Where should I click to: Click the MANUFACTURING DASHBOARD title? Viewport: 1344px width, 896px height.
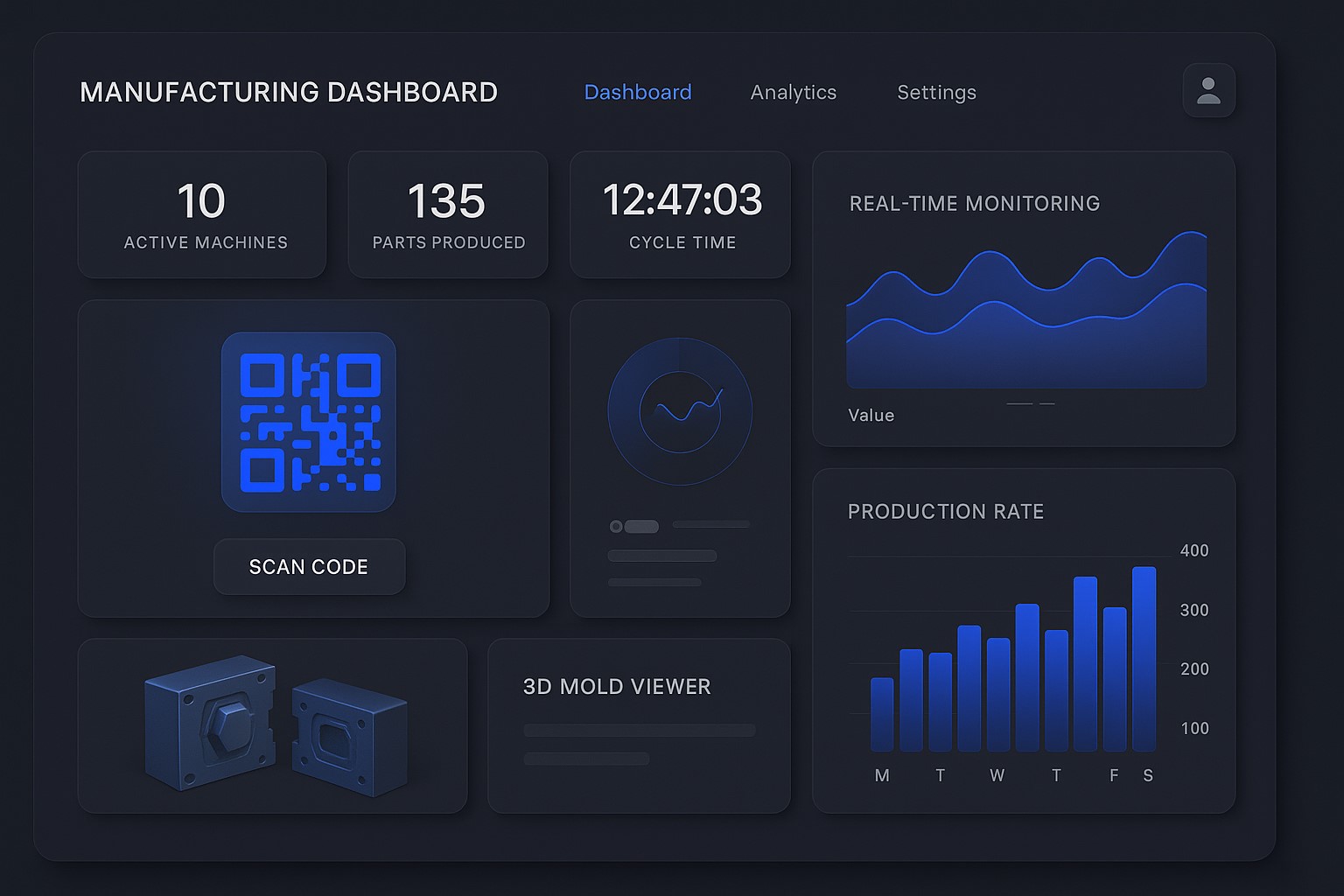(289, 92)
